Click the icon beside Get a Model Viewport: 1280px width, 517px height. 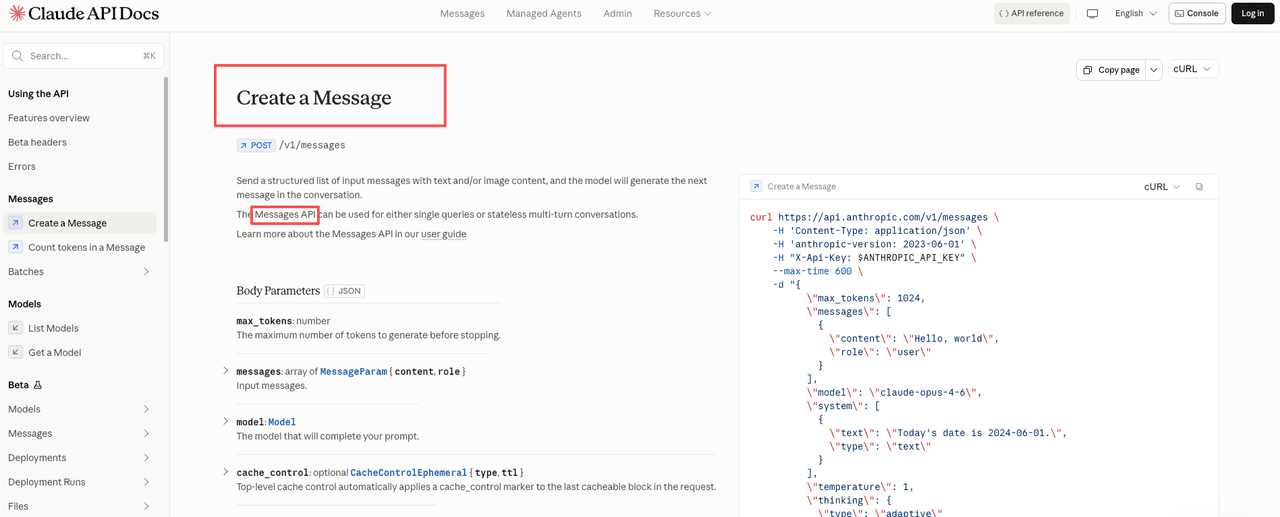coord(15,352)
